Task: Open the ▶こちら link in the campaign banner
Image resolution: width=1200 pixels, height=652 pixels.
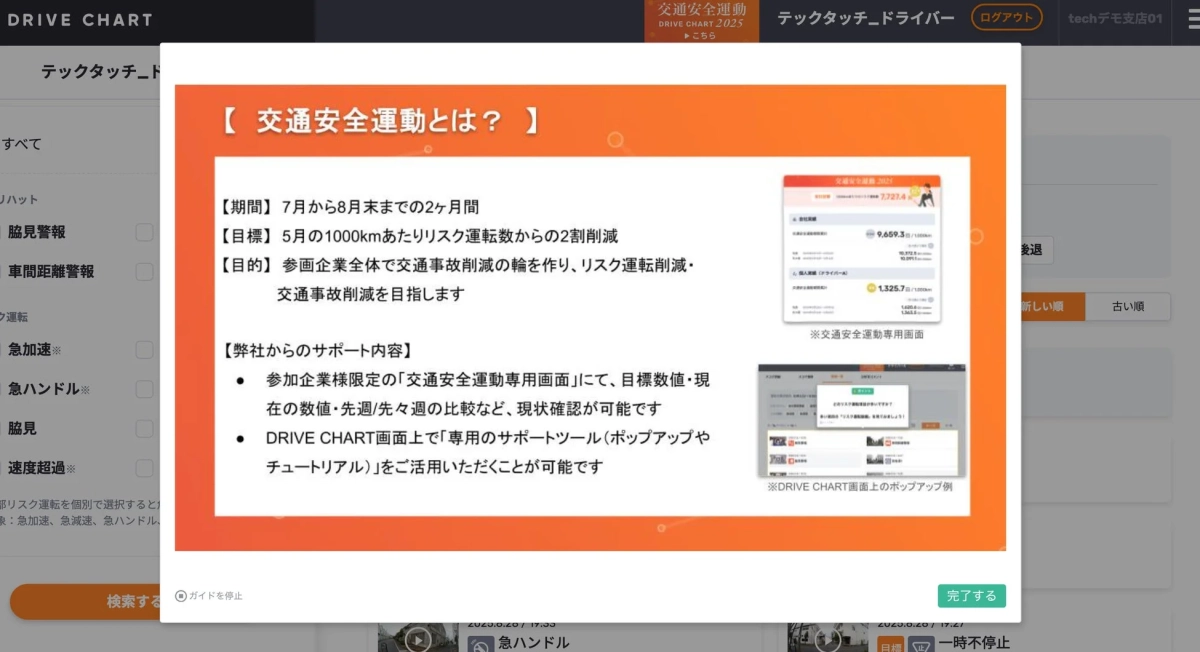Action: tap(702, 33)
